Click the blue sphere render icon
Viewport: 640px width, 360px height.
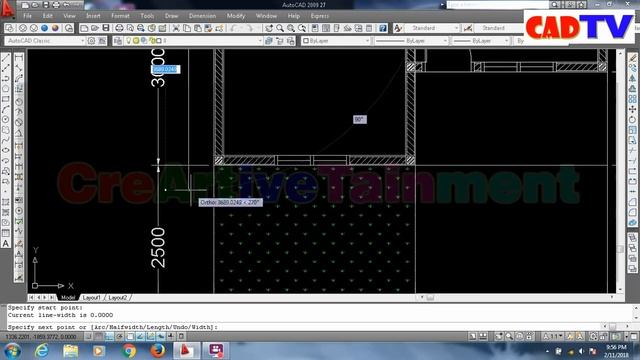point(44,28)
